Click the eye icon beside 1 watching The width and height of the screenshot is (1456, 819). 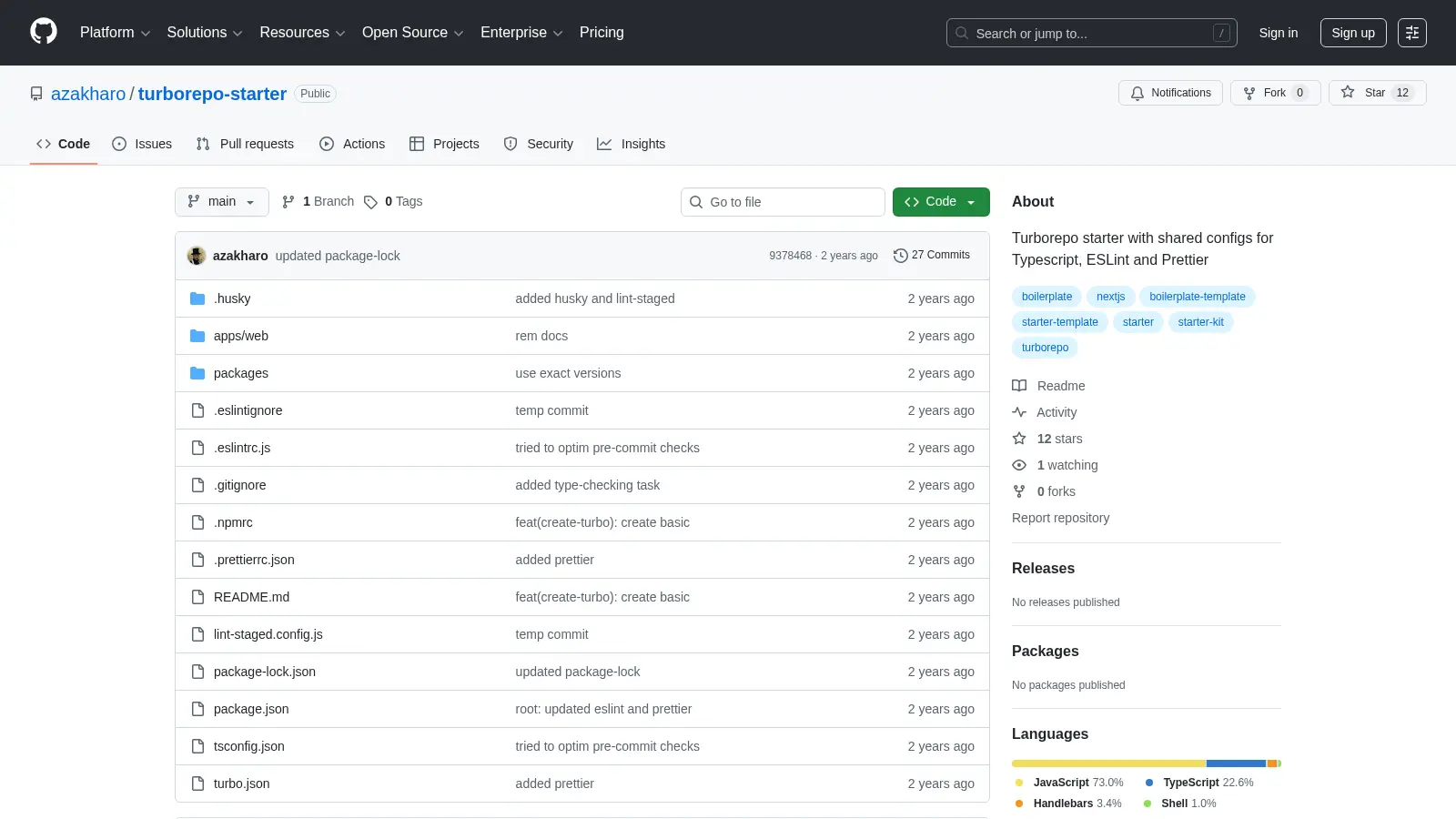pyautogui.click(x=1019, y=465)
